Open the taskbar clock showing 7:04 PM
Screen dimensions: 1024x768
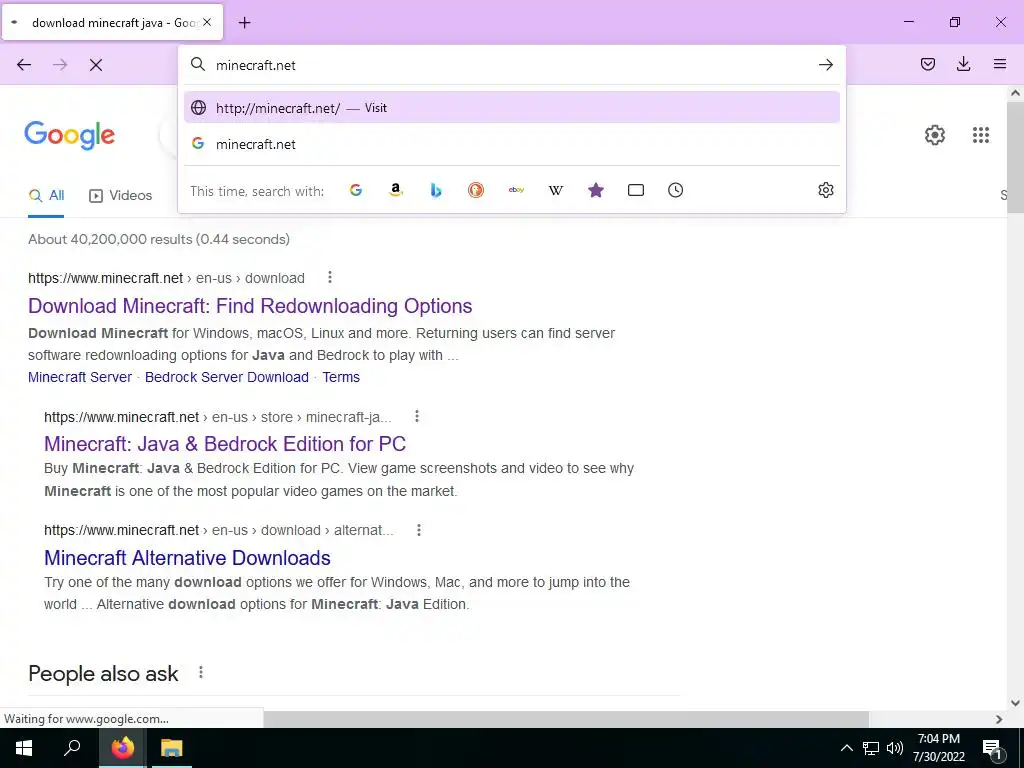point(938,748)
